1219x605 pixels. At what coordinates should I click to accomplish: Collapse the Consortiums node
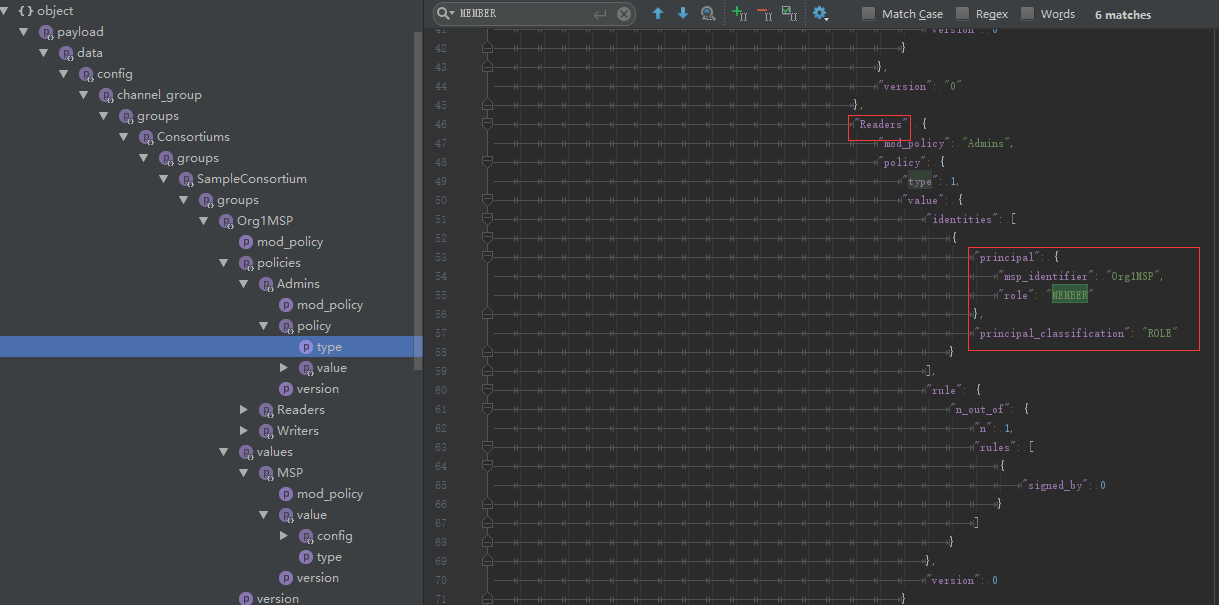(124, 137)
